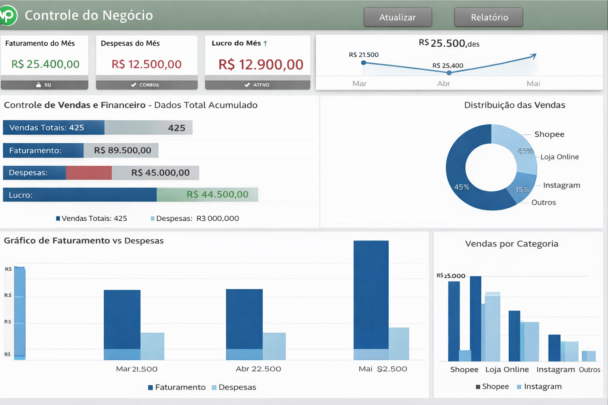Click the green logo icon in header
This screenshot has width=608, height=405.
coord(8,16)
